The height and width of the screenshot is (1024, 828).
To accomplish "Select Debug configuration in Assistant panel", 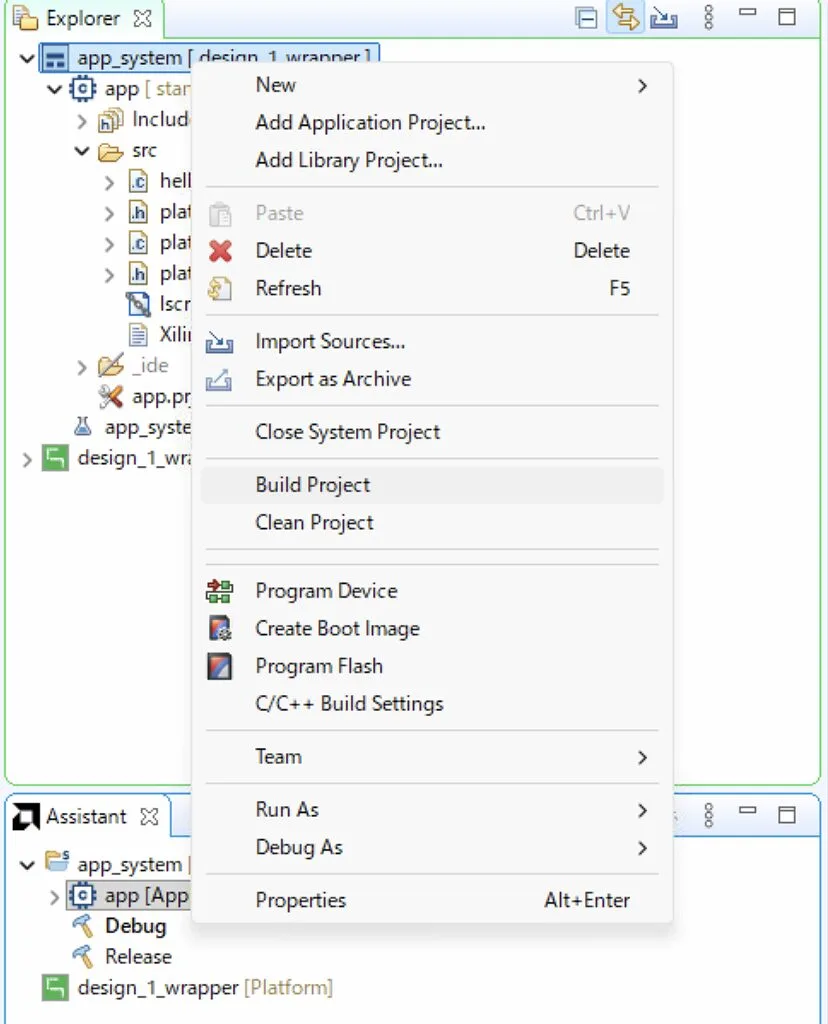I will click(x=135, y=926).
